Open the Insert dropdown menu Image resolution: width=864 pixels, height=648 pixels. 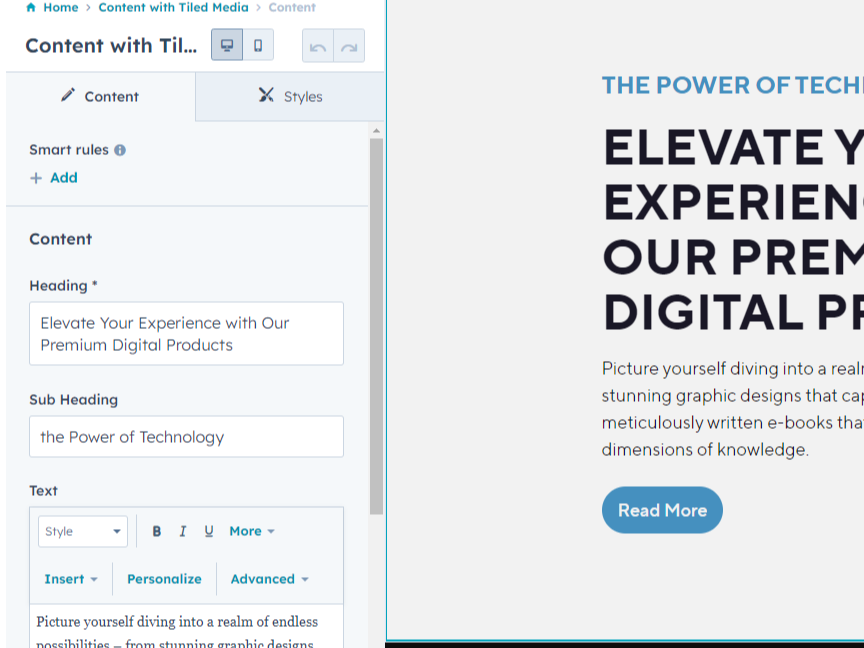tap(71, 579)
